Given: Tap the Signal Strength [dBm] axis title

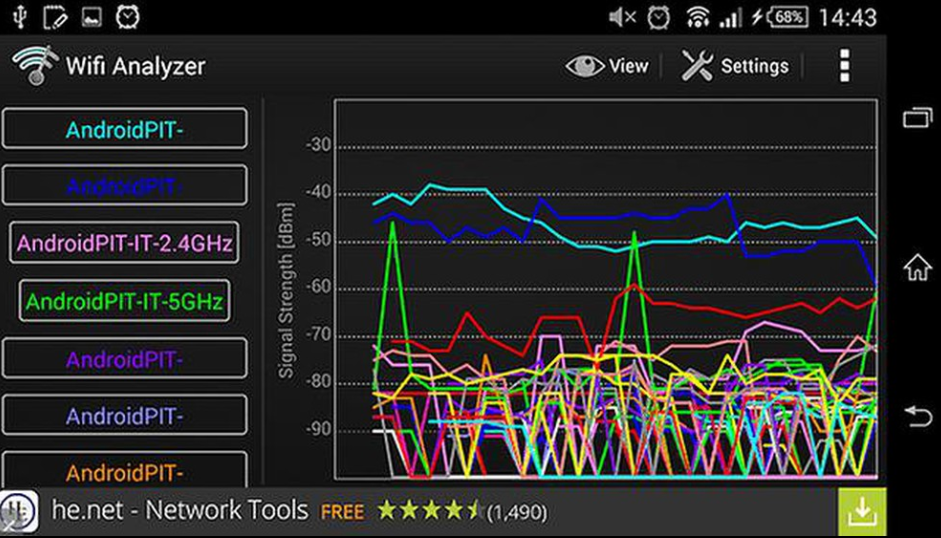Looking at the screenshot, I should pos(286,291).
